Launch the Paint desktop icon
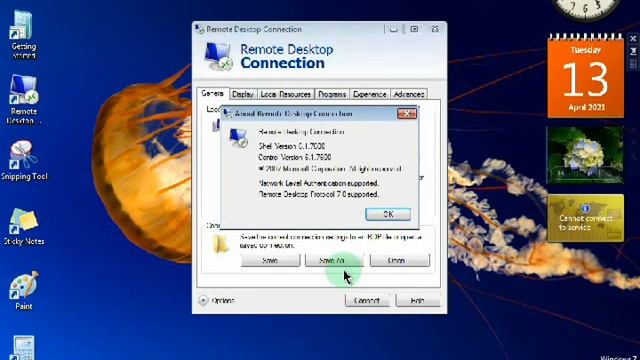The width and height of the screenshot is (640, 360). tap(24, 290)
